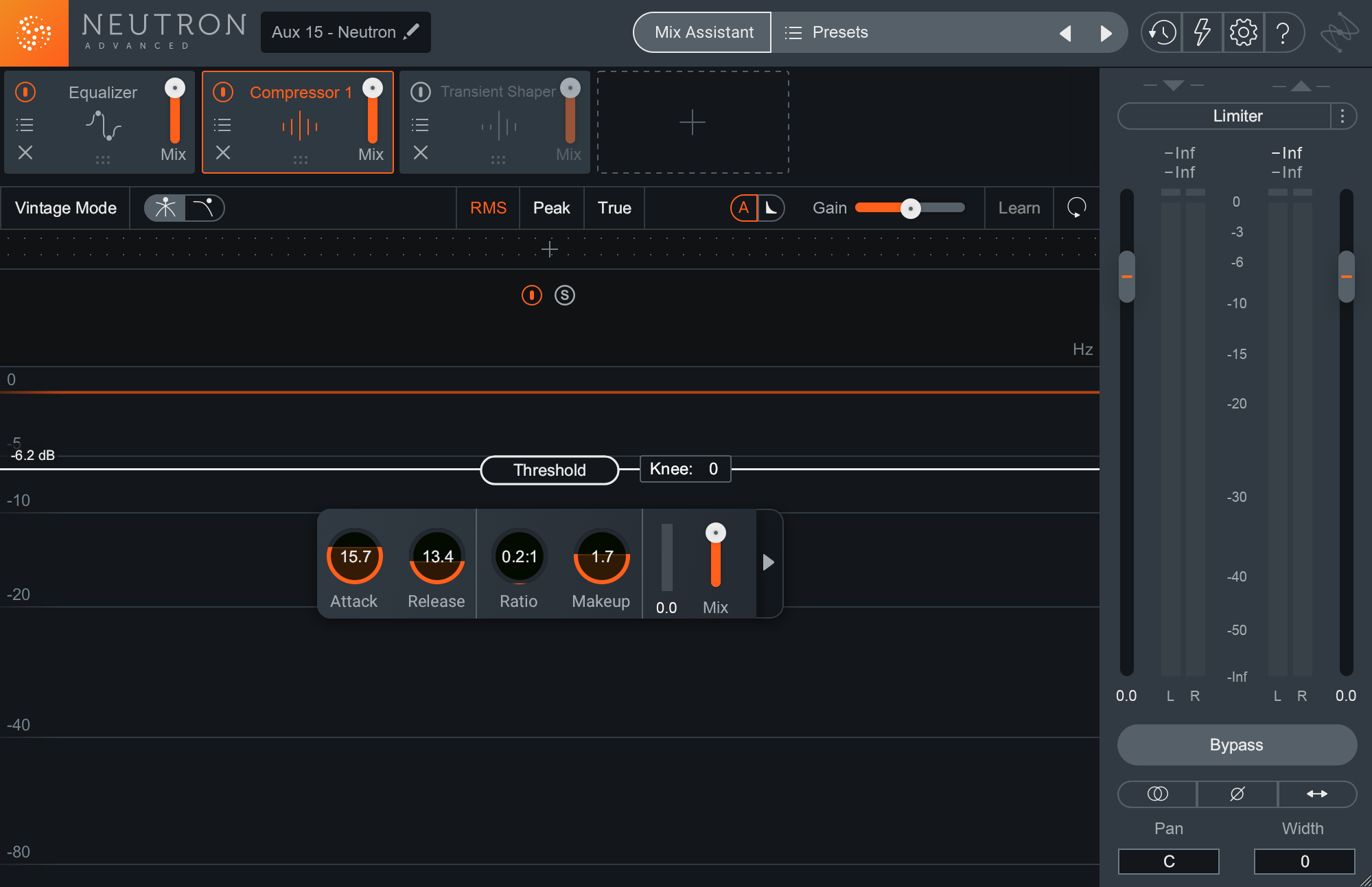Select the Compressor 1 module tab

click(298, 122)
